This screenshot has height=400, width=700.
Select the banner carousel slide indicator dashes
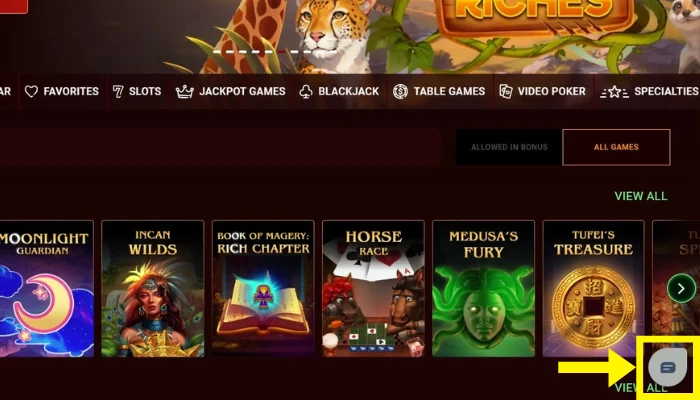tap(274, 52)
